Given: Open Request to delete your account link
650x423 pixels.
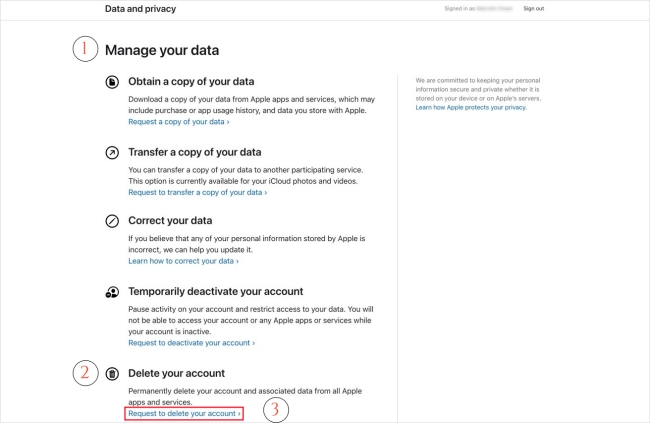Looking at the screenshot, I should coord(184,413).
